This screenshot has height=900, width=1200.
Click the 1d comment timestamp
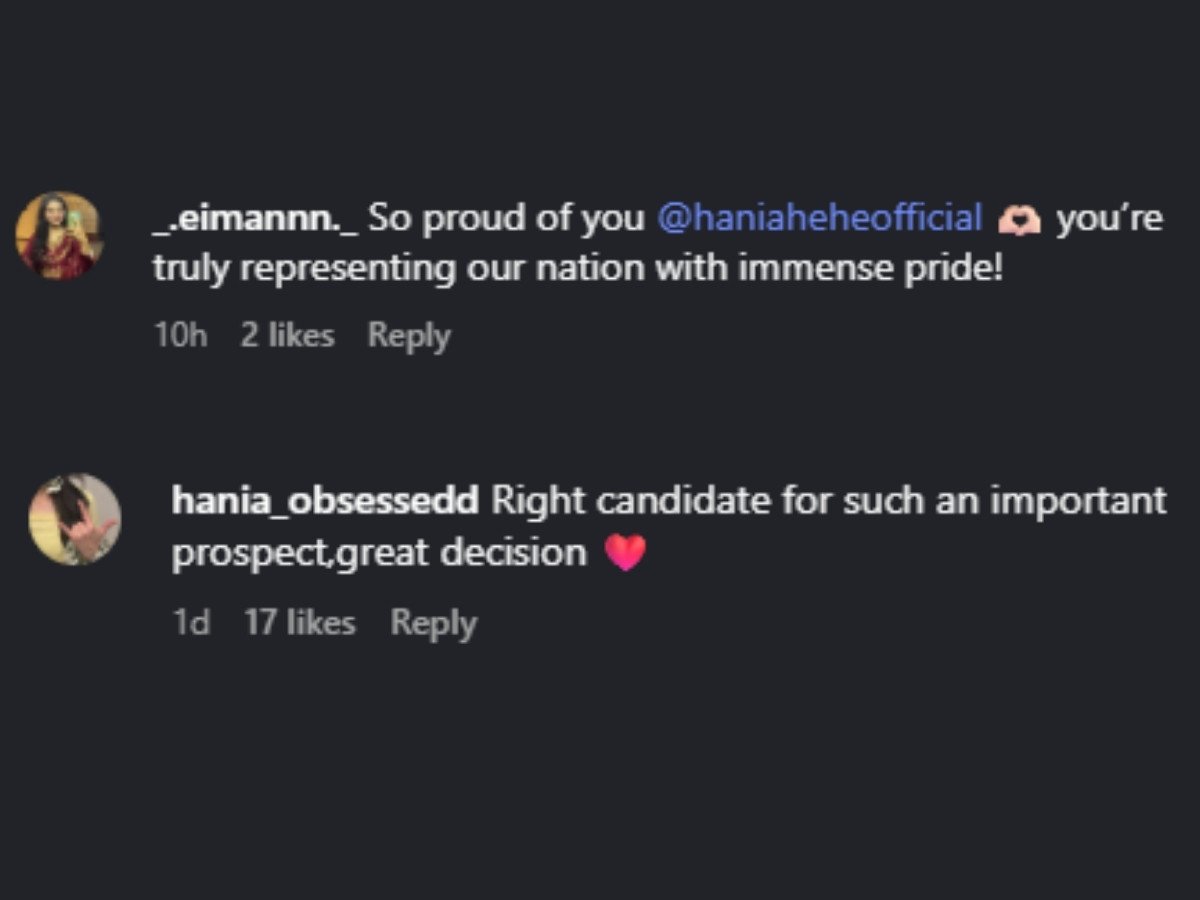[191, 623]
